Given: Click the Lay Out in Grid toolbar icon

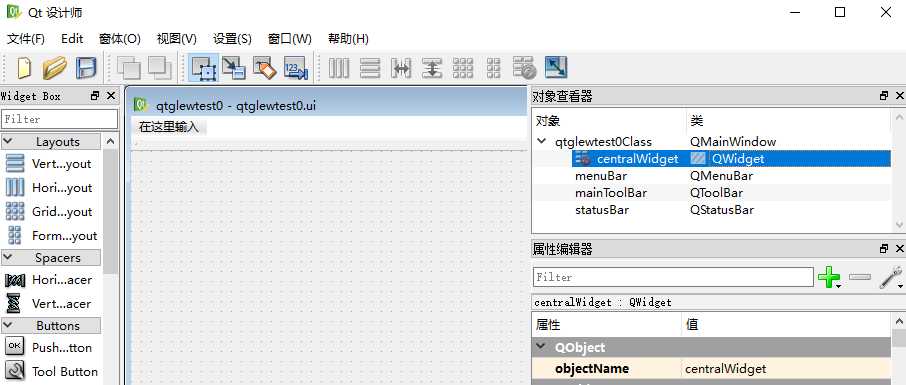Looking at the screenshot, I should tap(463, 68).
